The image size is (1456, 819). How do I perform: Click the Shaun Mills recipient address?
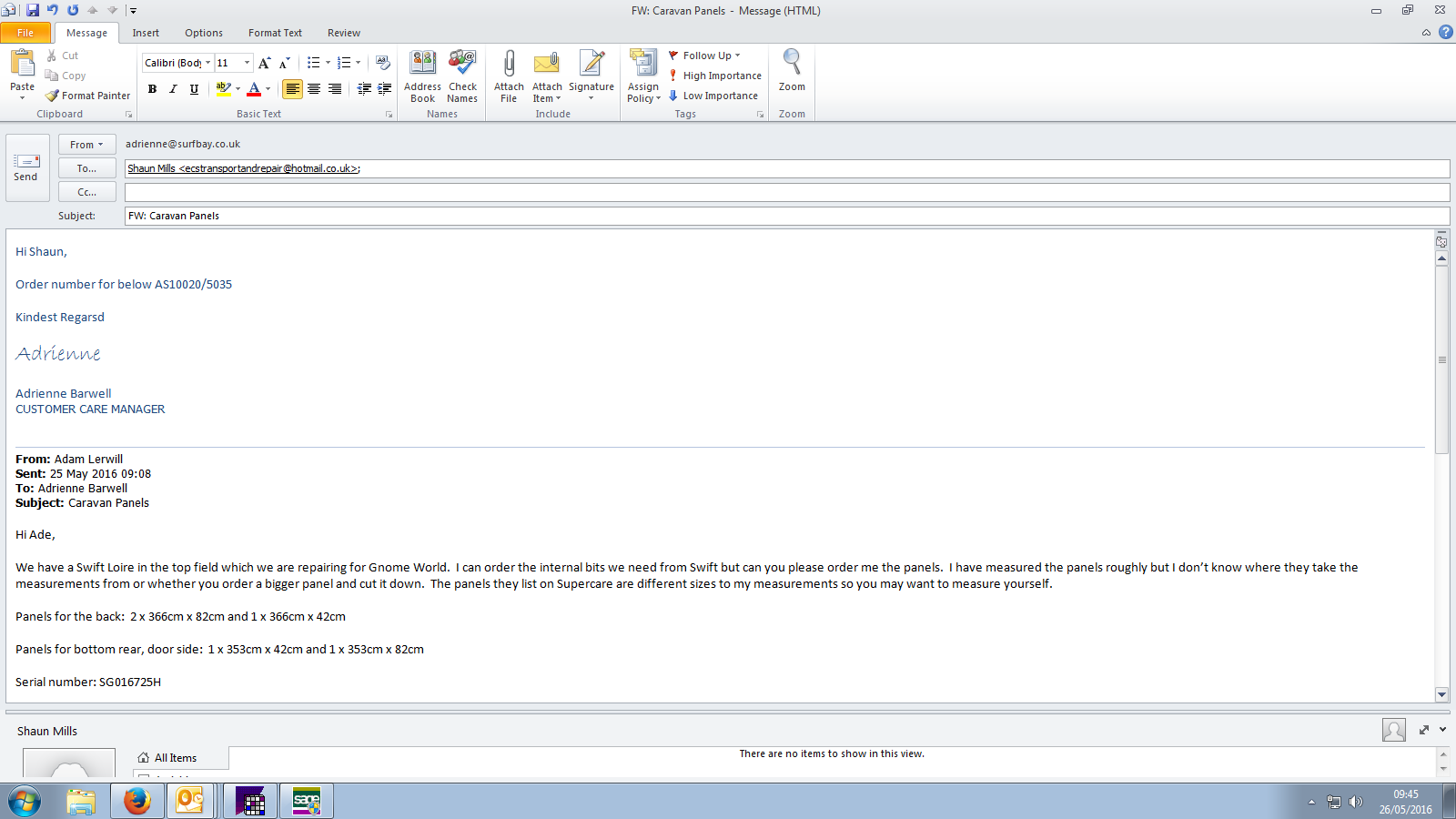tap(244, 168)
